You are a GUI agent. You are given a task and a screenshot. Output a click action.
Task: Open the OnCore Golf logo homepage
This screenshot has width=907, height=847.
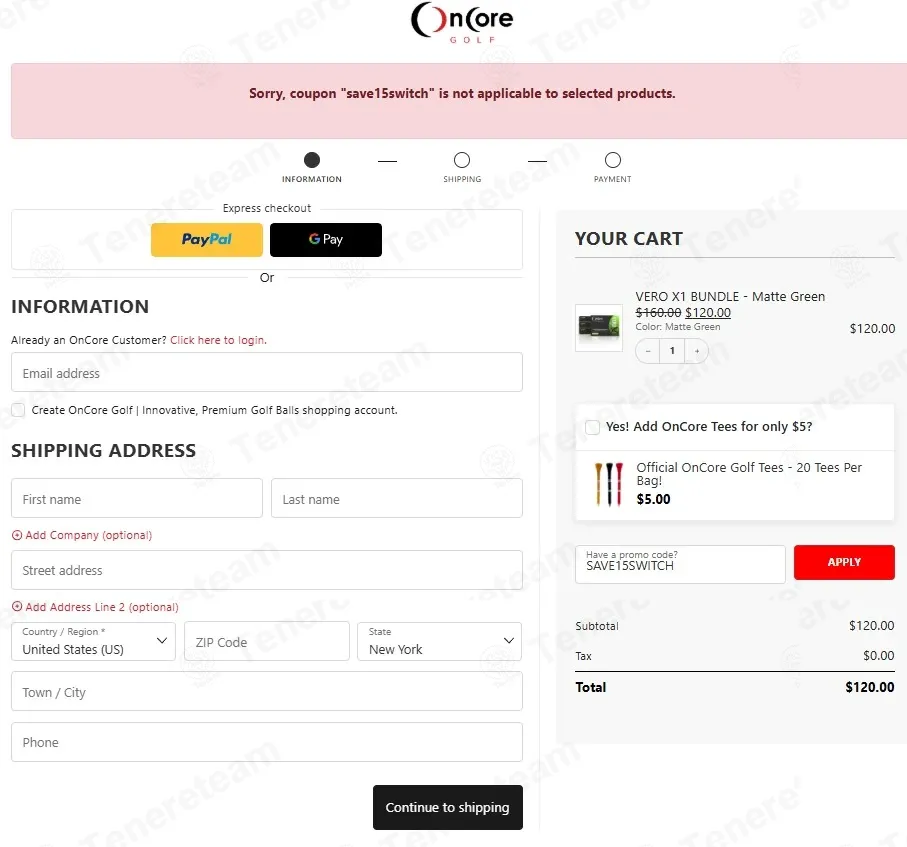(x=462, y=22)
